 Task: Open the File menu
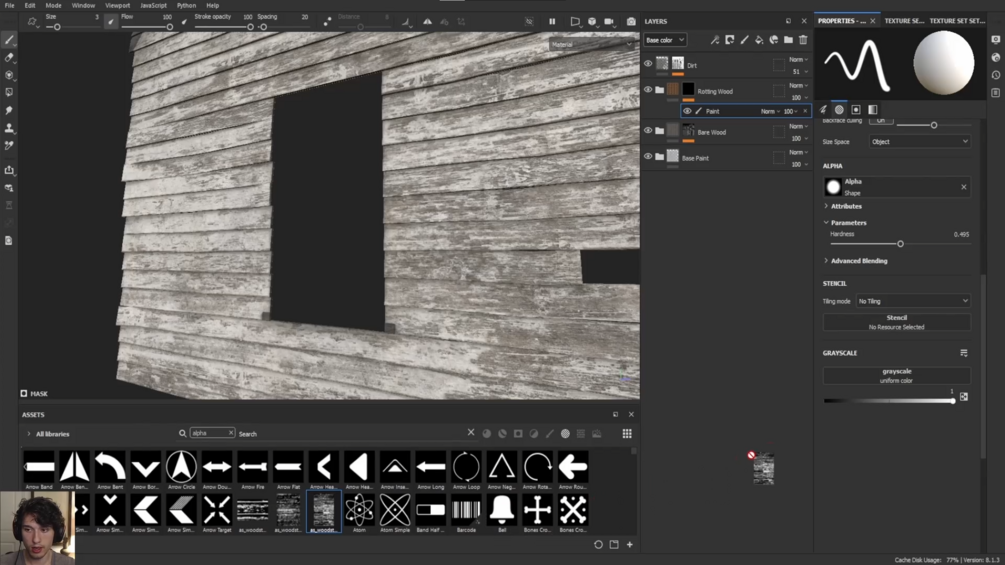pyautogui.click(x=10, y=5)
